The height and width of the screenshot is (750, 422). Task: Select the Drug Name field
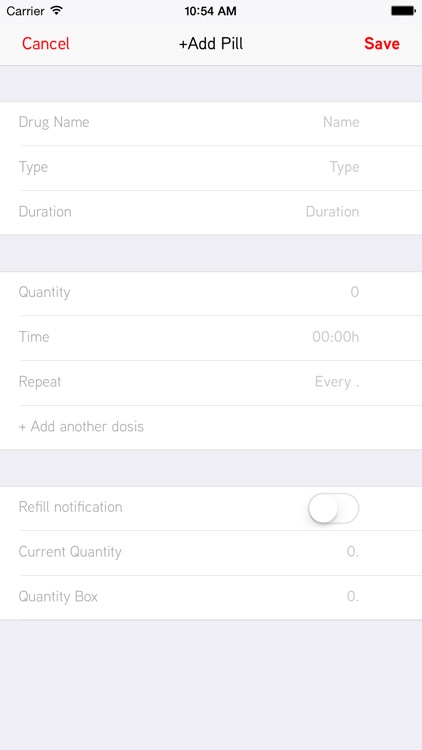(x=211, y=123)
